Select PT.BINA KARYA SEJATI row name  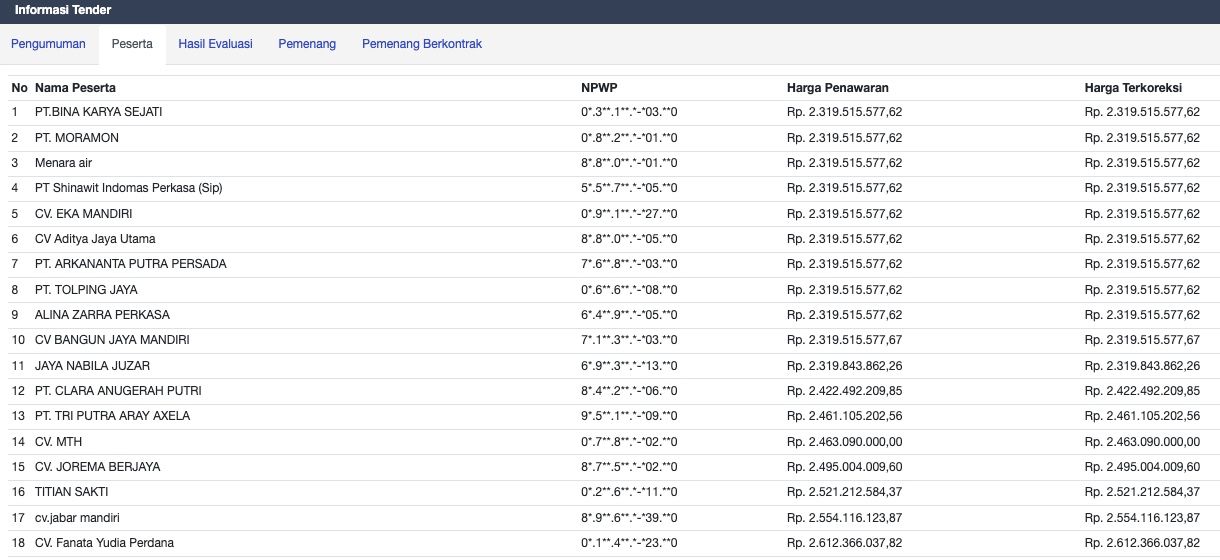pos(98,112)
